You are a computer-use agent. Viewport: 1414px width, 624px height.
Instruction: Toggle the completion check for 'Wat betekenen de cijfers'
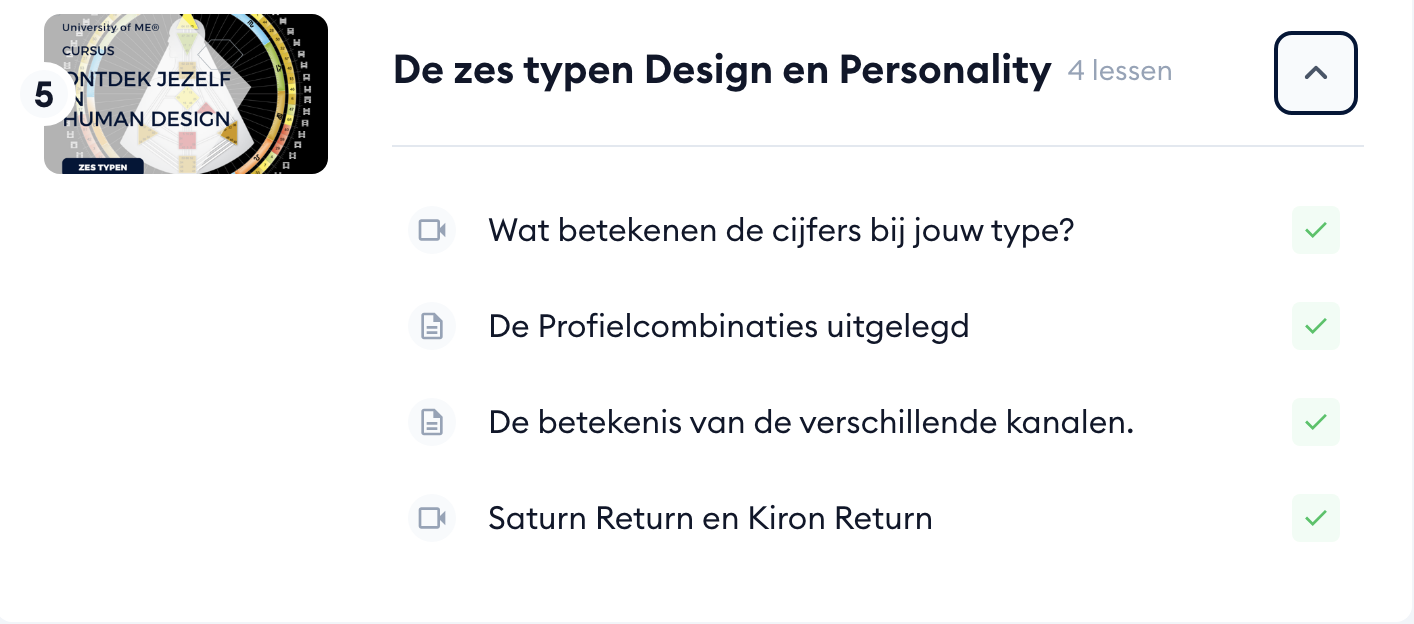(1315, 231)
